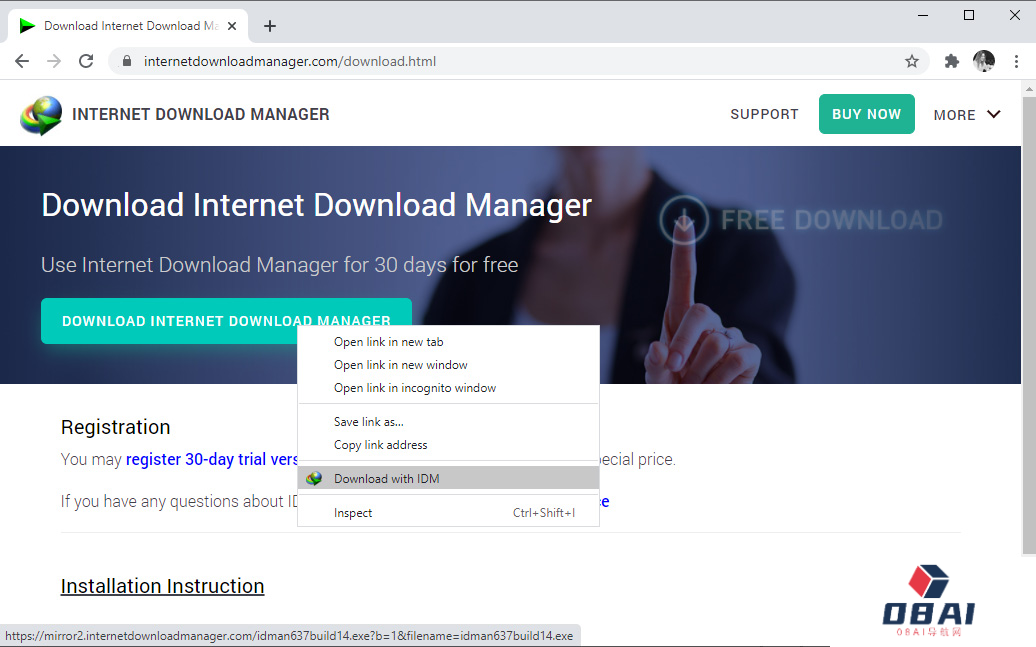
Task: Click the FREE DOWNLOAD banner text
Action: tap(832, 220)
